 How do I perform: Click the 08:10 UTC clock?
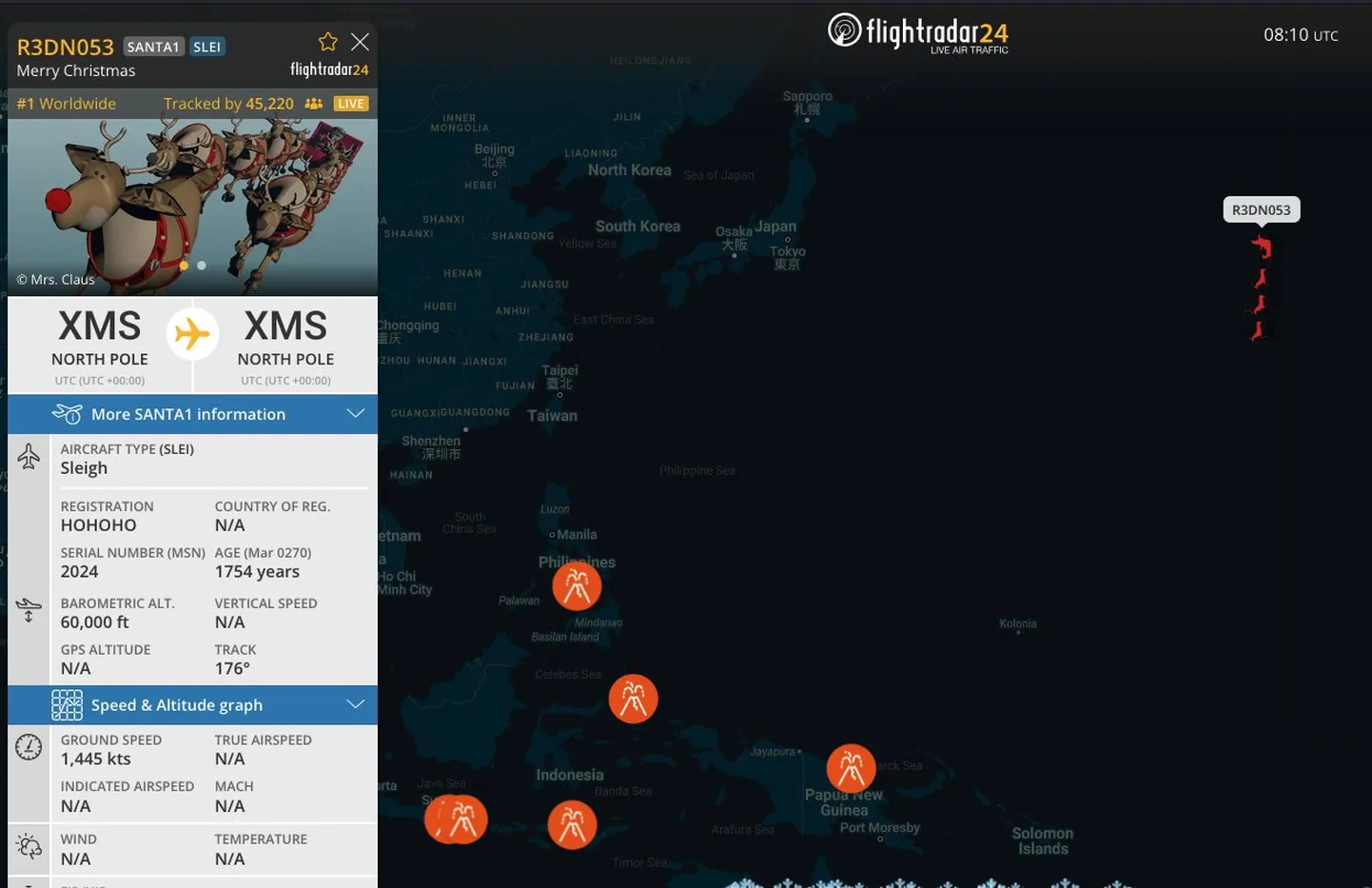point(1301,35)
